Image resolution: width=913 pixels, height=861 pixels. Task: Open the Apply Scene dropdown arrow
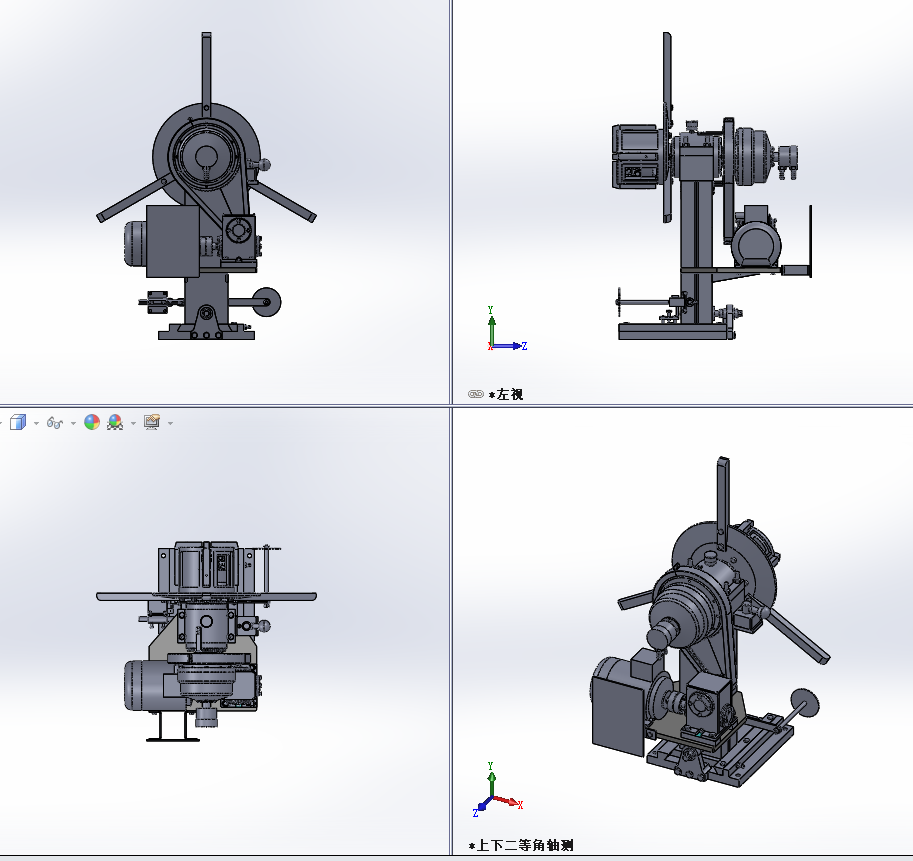[x=133, y=423]
